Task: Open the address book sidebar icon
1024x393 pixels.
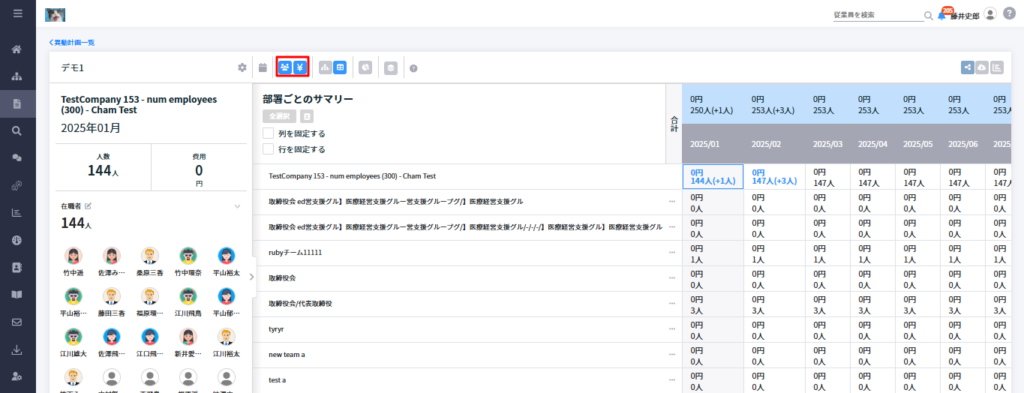Action: coord(18,267)
